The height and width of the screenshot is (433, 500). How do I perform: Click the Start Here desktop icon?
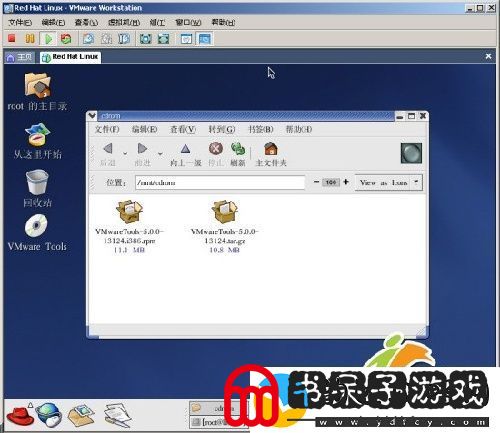37,135
